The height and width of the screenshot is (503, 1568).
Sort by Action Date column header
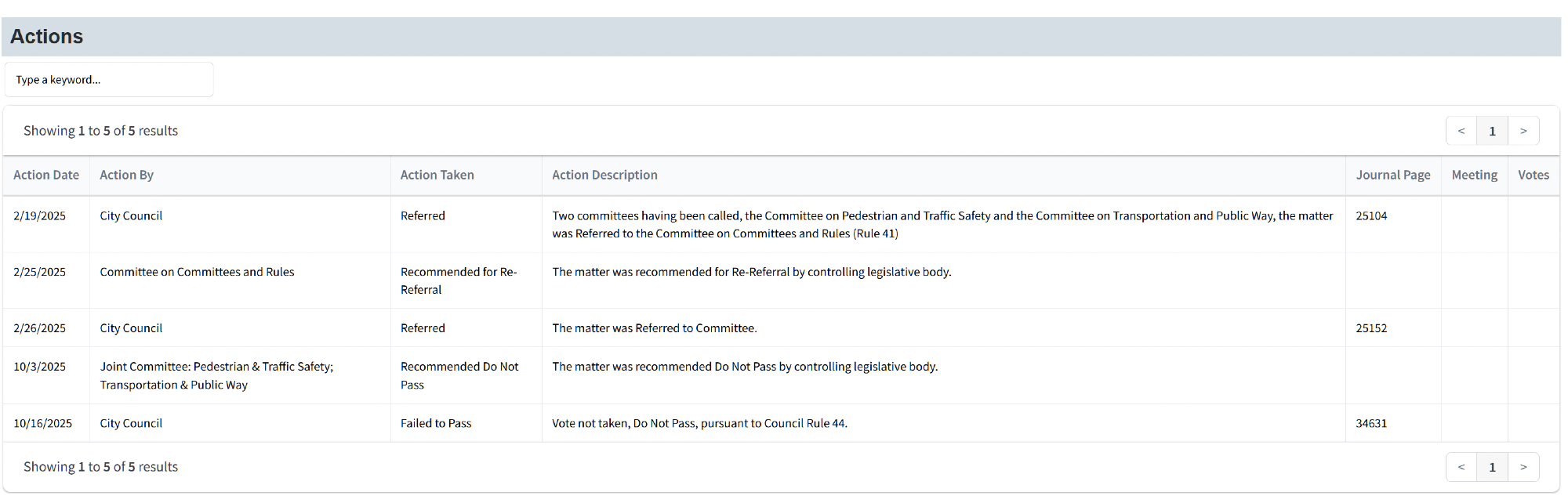[46, 176]
